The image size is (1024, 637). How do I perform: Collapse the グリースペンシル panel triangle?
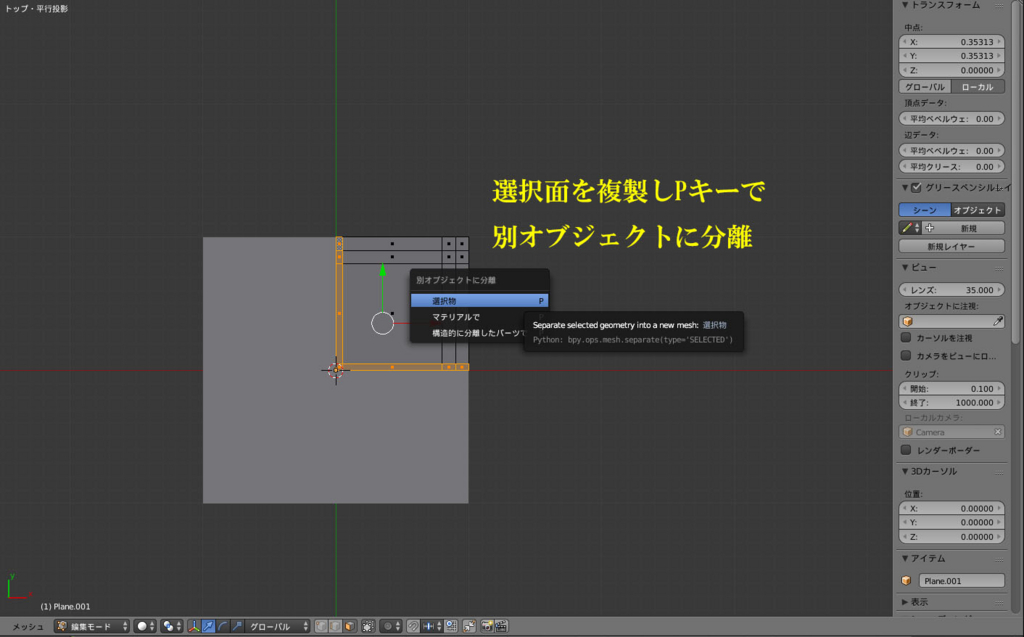905,188
